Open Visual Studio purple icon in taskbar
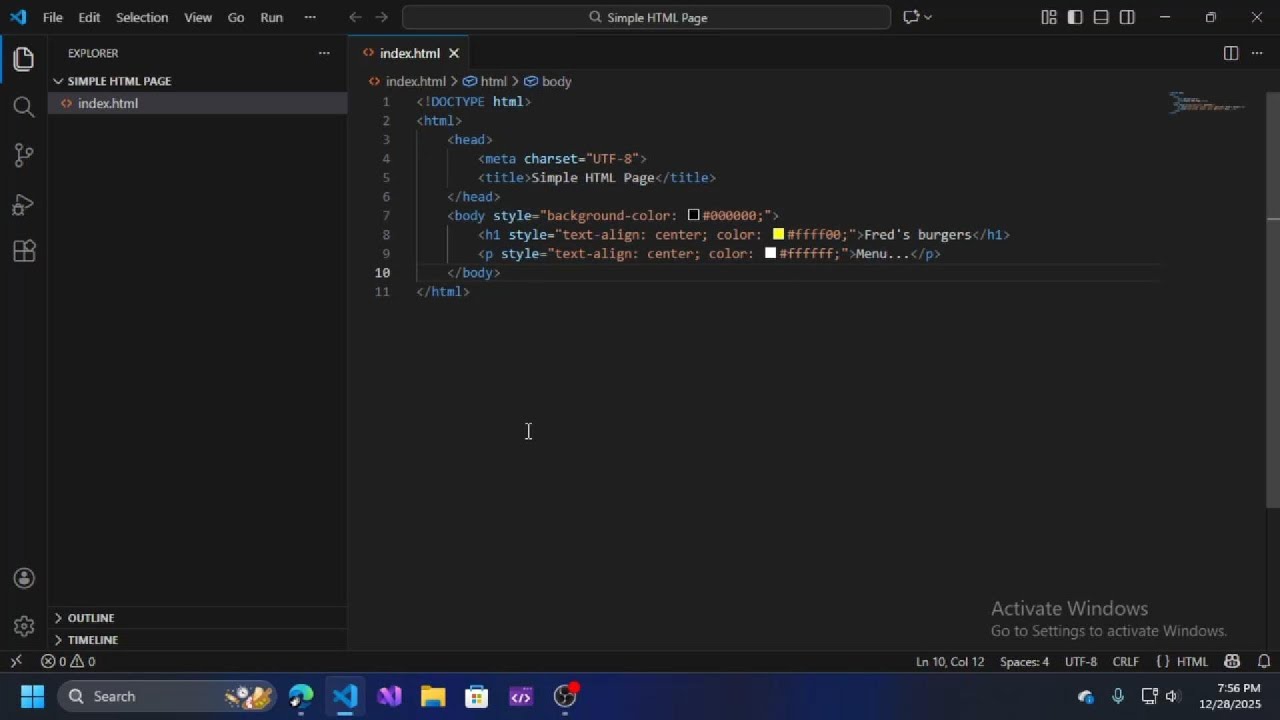Viewport: 1280px width, 720px height. click(x=389, y=696)
